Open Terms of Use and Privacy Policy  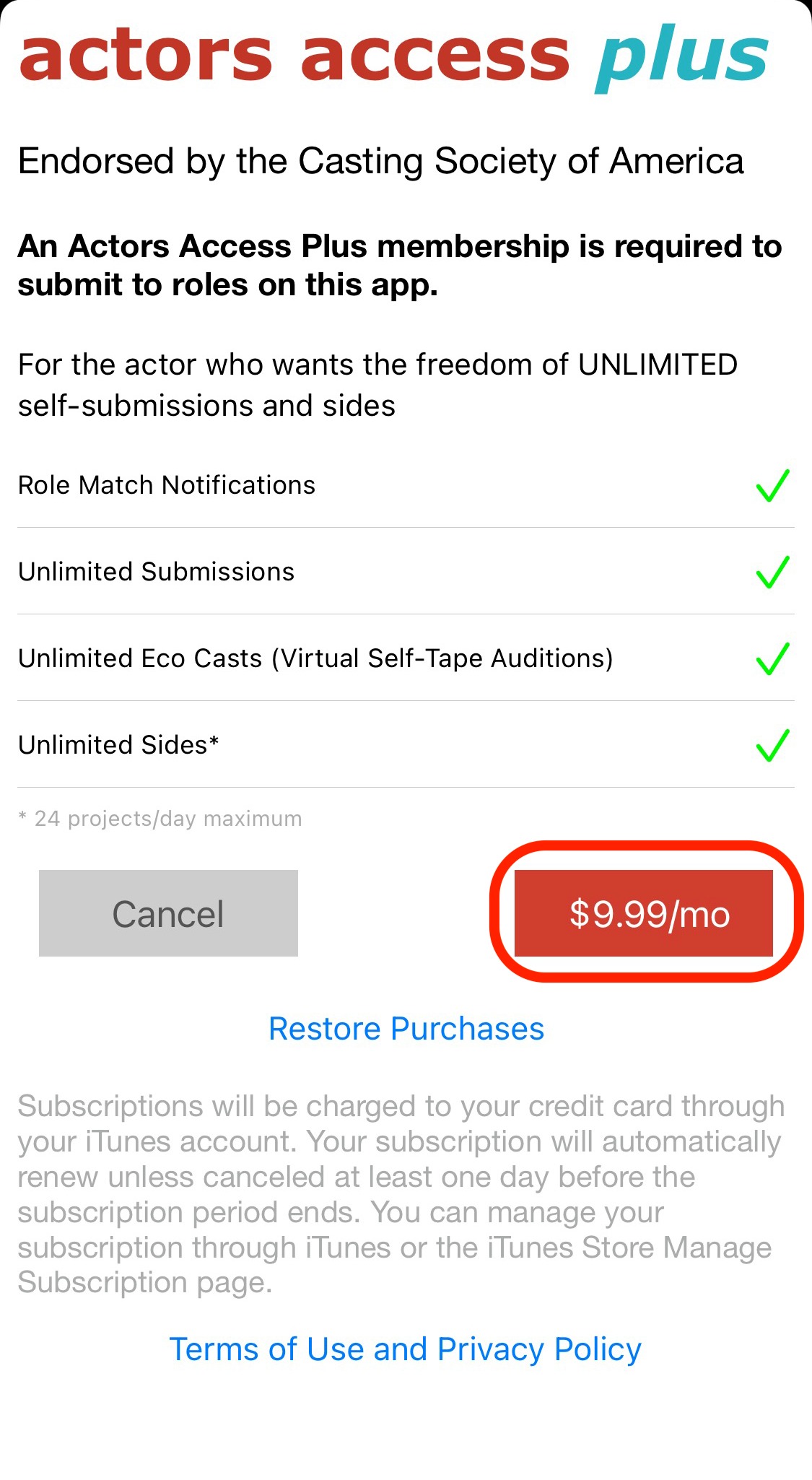click(405, 1349)
